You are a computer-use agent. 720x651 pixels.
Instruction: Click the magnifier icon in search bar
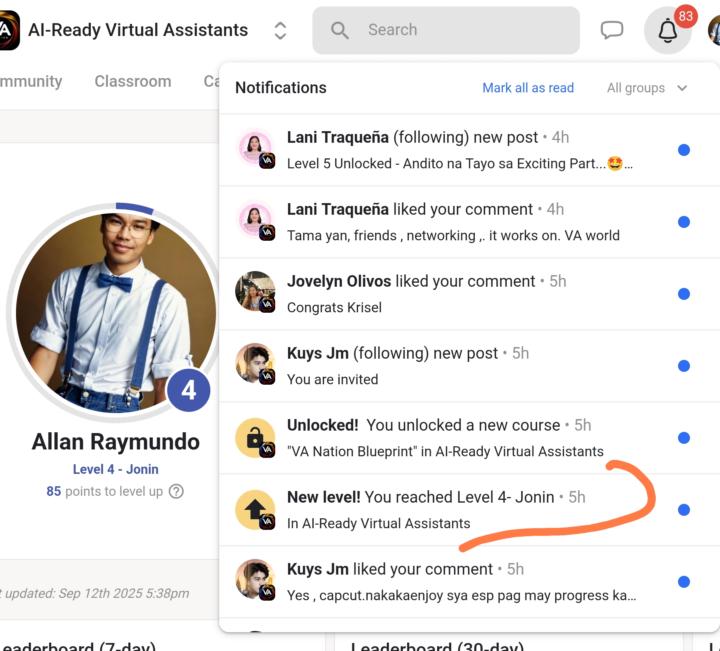click(340, 30)
